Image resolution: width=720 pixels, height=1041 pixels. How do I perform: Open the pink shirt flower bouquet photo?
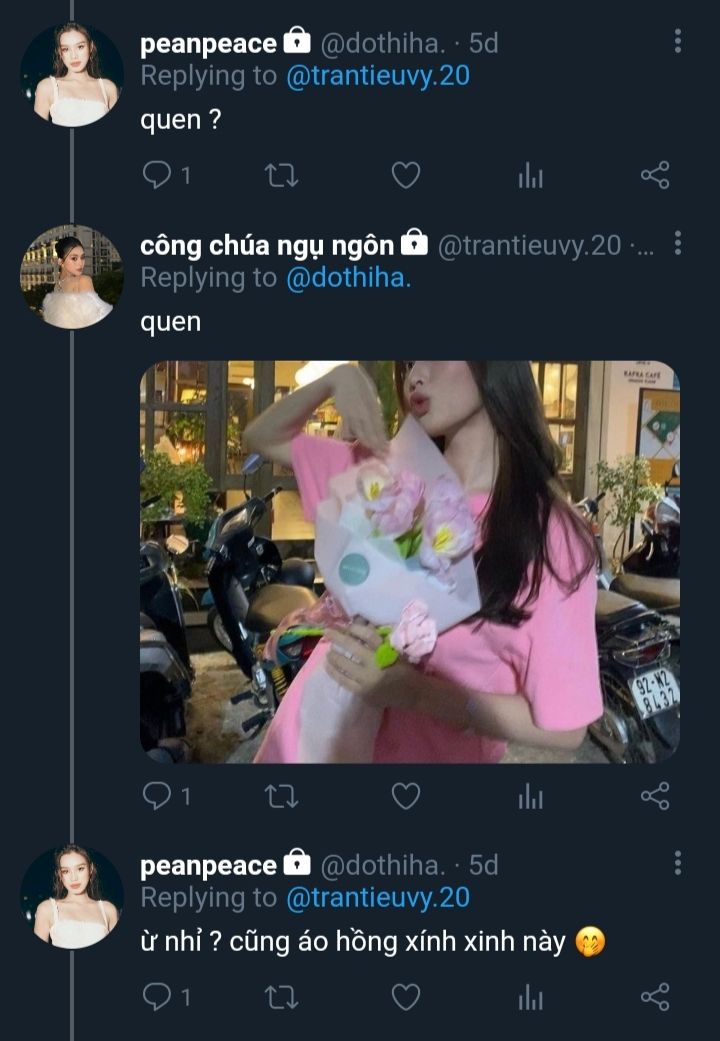point(409,561)
